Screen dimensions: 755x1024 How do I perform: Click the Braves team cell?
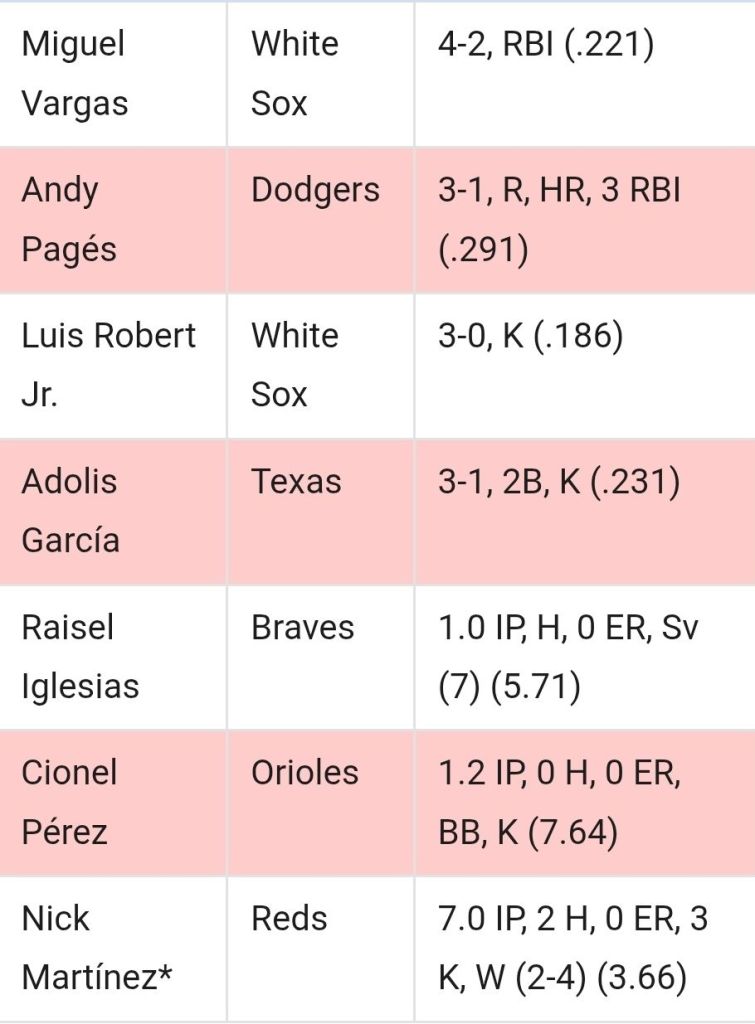pyautogui.click(x=321, y=657)
